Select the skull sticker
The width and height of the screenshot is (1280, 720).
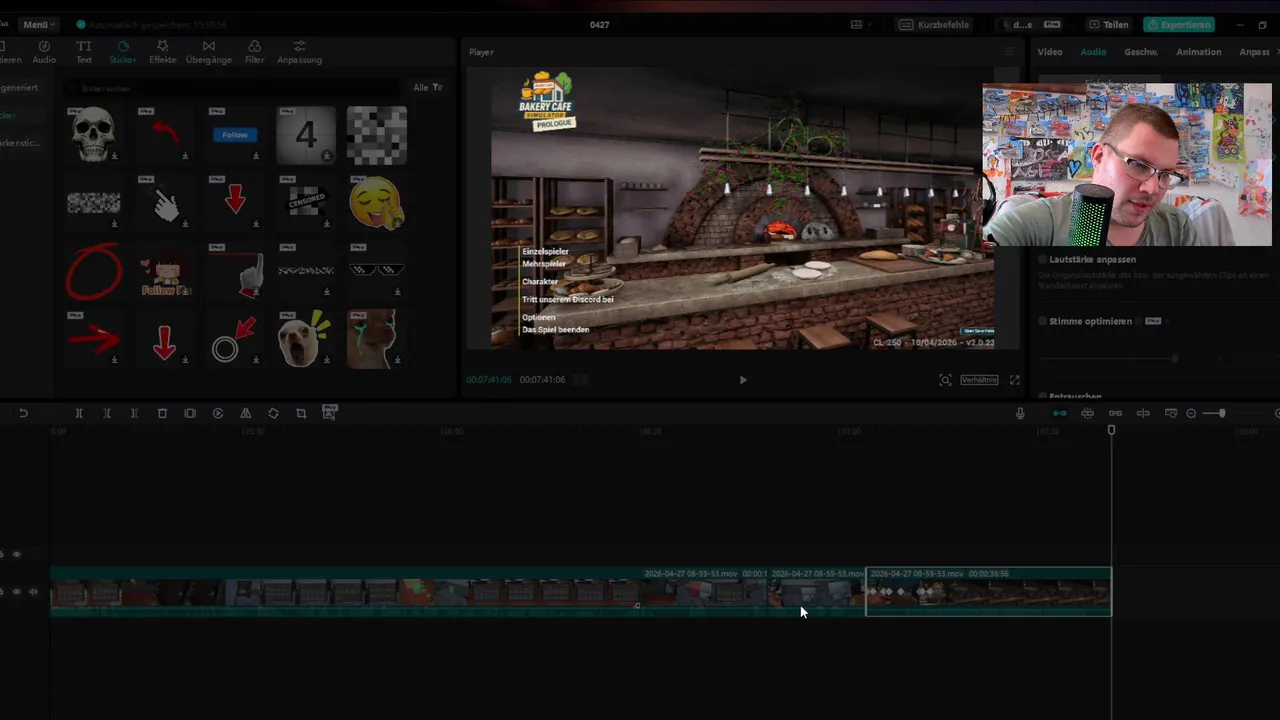tap(93, 134)
